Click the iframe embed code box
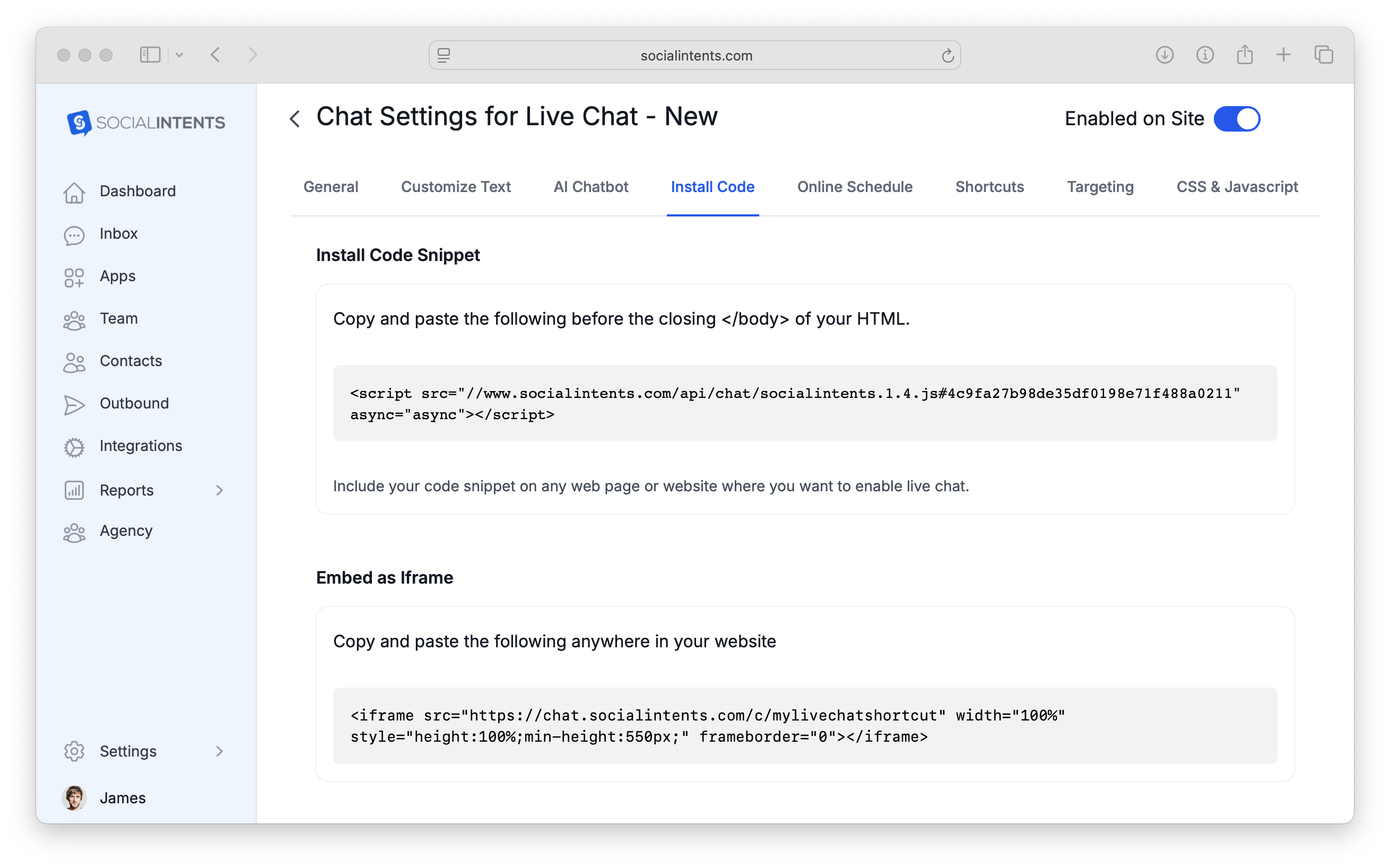The image size is (1390, 868). pyautogui.click(x=805, y=726)
